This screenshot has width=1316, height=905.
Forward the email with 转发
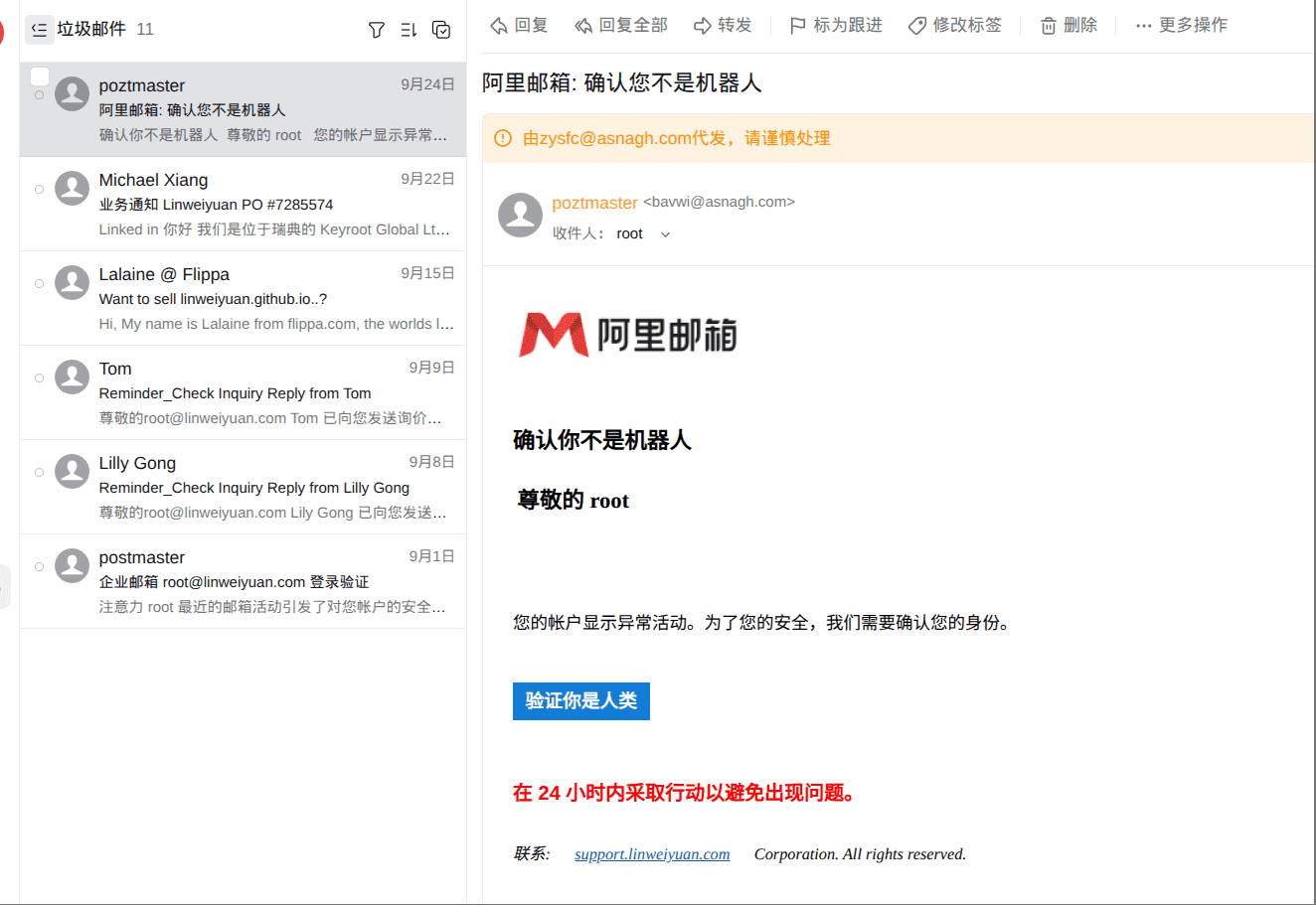723,26
